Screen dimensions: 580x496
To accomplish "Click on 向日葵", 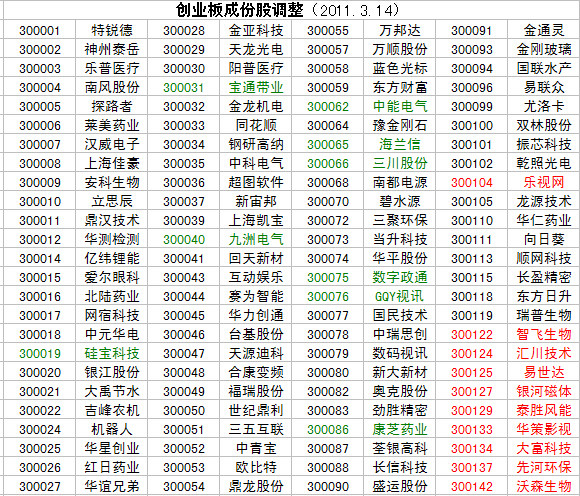I will click(x=544, y=239).
